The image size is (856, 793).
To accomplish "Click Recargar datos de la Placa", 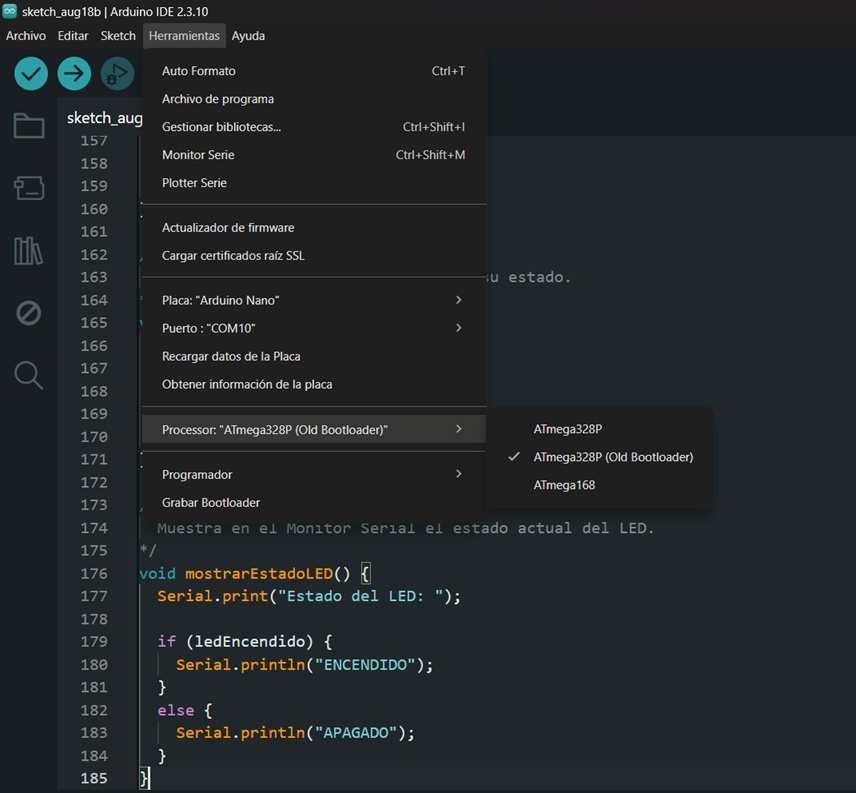I will 314,356.
